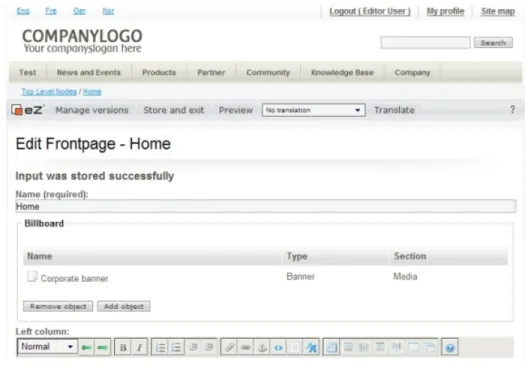Click the Home breadcrumb link
This screenshot has height=369, width=525.
[x=92, y=92]
